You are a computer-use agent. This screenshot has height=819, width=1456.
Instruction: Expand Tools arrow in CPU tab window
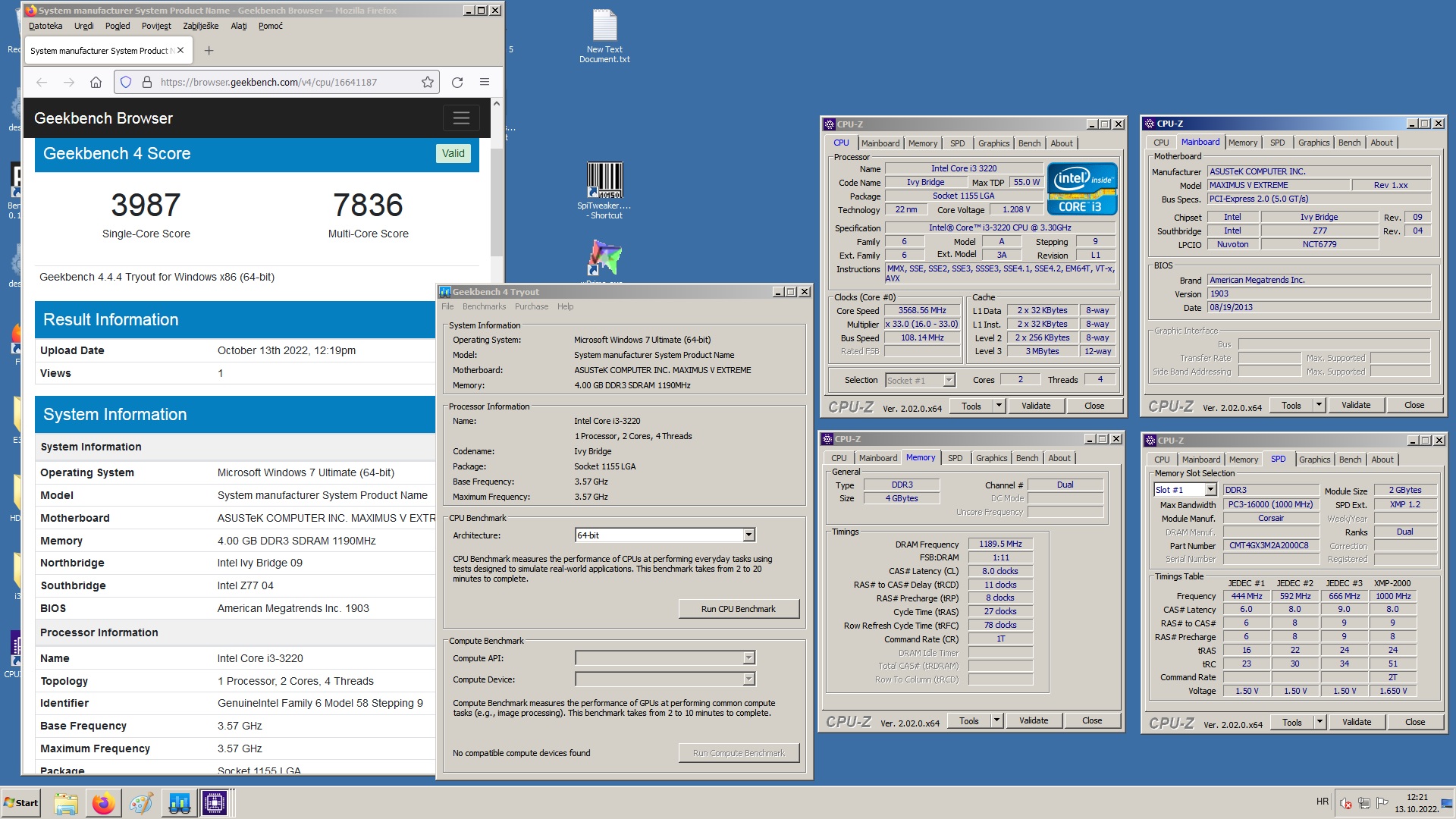tap(999, 406)
